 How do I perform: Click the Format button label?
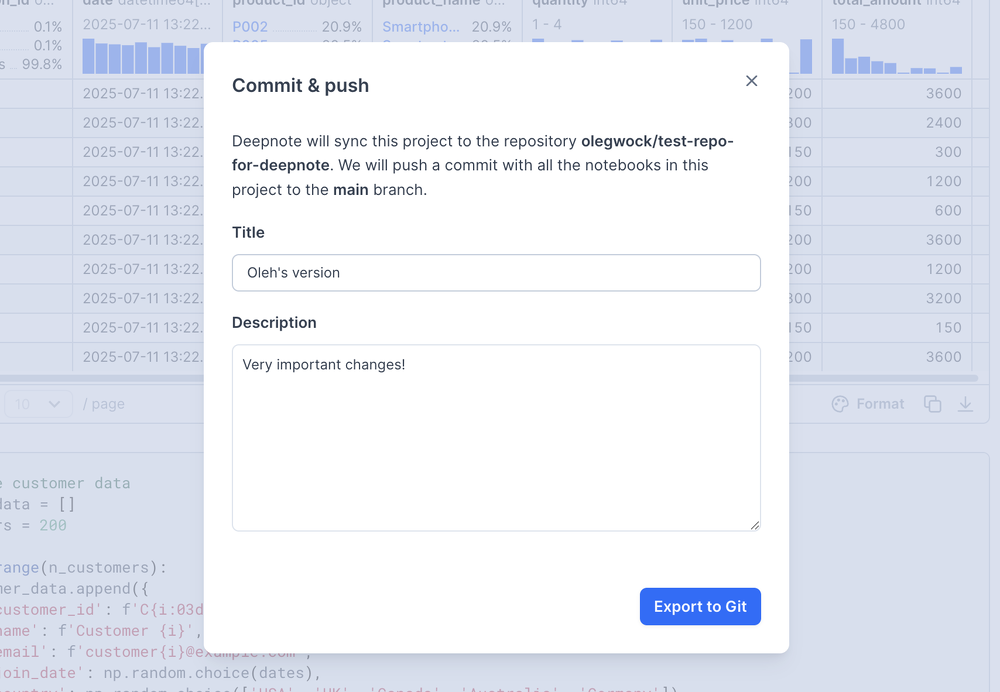pyautogui.click(x=880, y=404)
